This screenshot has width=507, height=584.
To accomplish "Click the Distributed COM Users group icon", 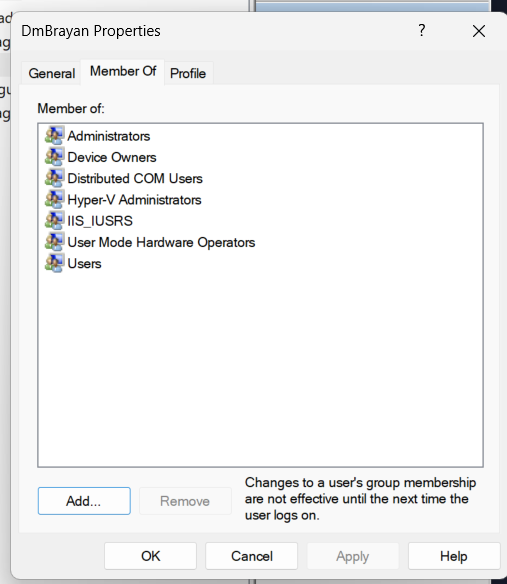I will click(54, 178).
